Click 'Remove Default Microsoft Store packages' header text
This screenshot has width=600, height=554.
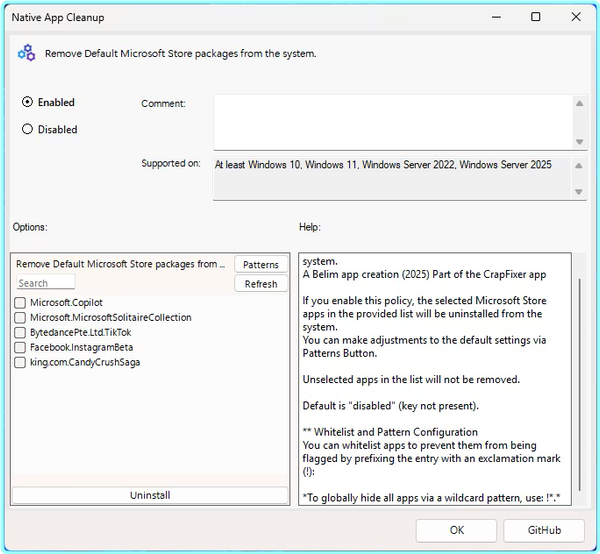point(120,264)
